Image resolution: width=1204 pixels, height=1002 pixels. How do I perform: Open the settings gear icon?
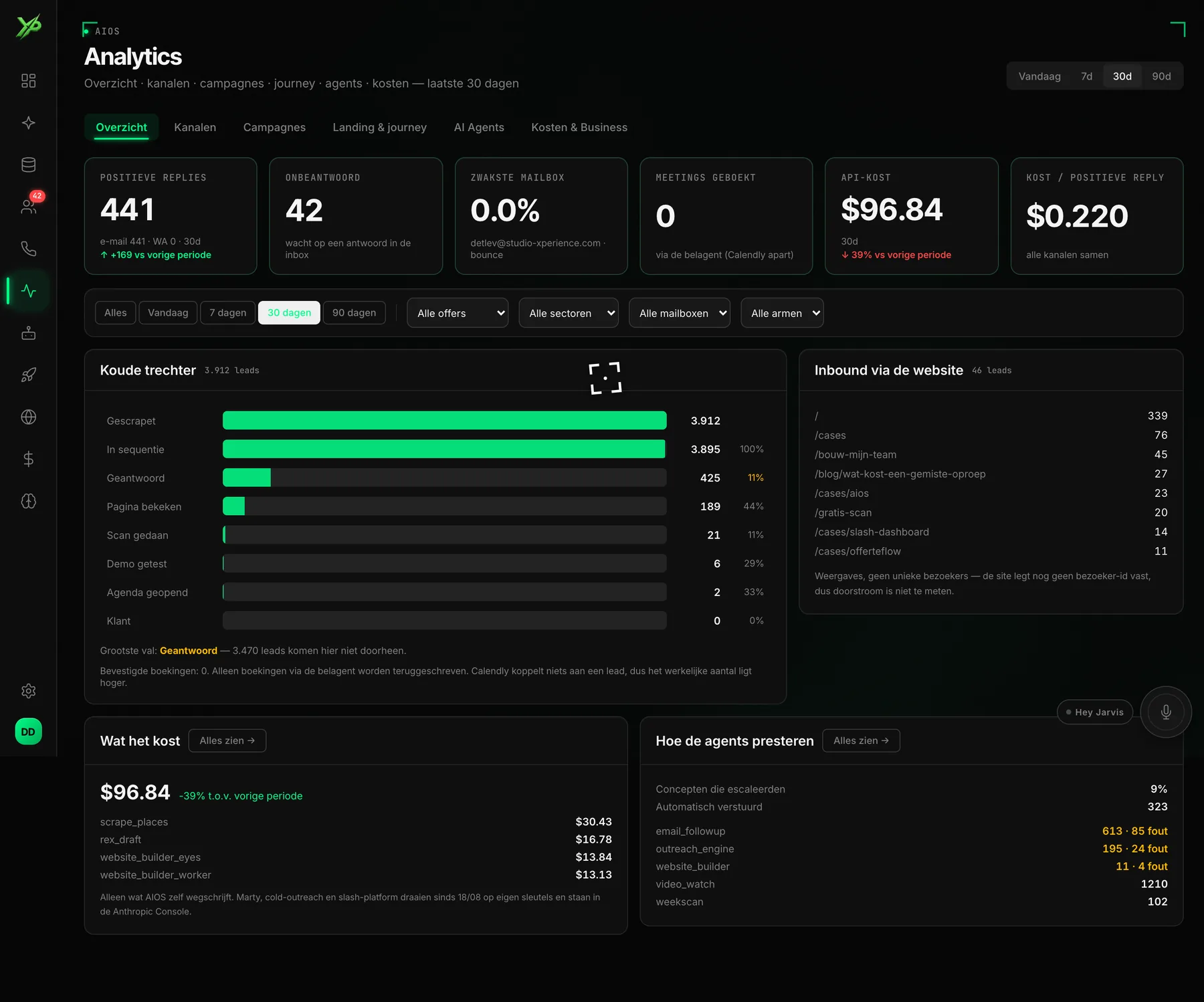point(28,691)
